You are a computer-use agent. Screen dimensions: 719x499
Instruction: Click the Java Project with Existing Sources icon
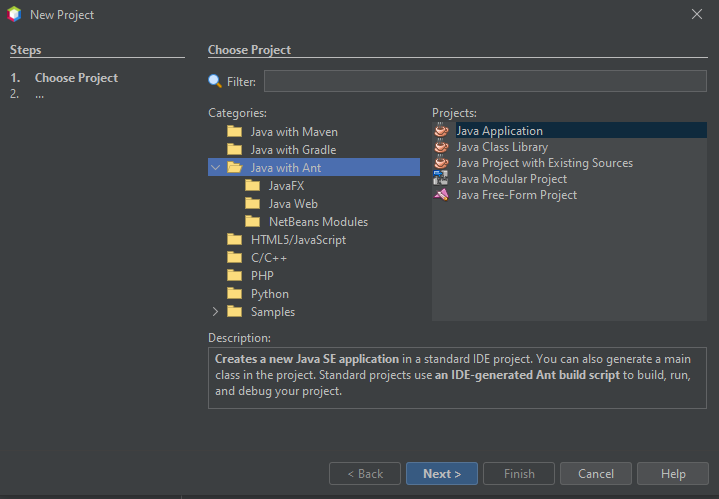442,163
